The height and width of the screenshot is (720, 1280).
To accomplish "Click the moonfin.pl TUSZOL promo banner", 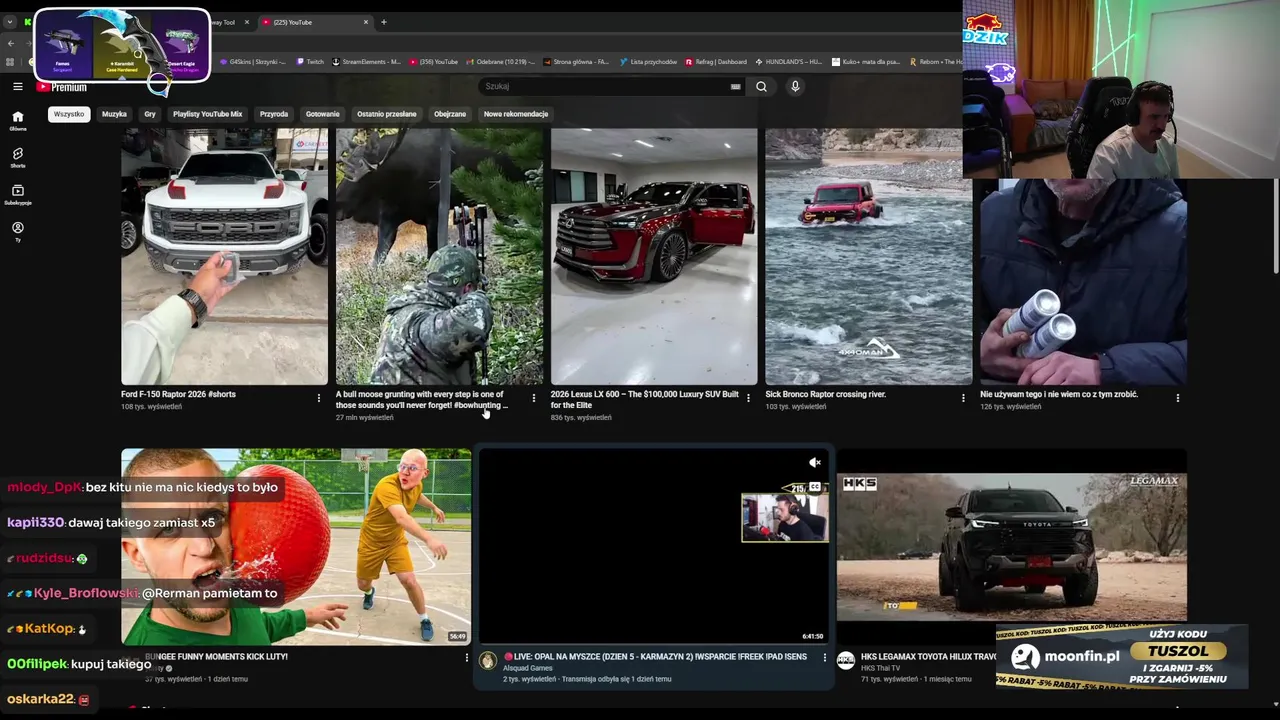I will [x=1122, y=657].
